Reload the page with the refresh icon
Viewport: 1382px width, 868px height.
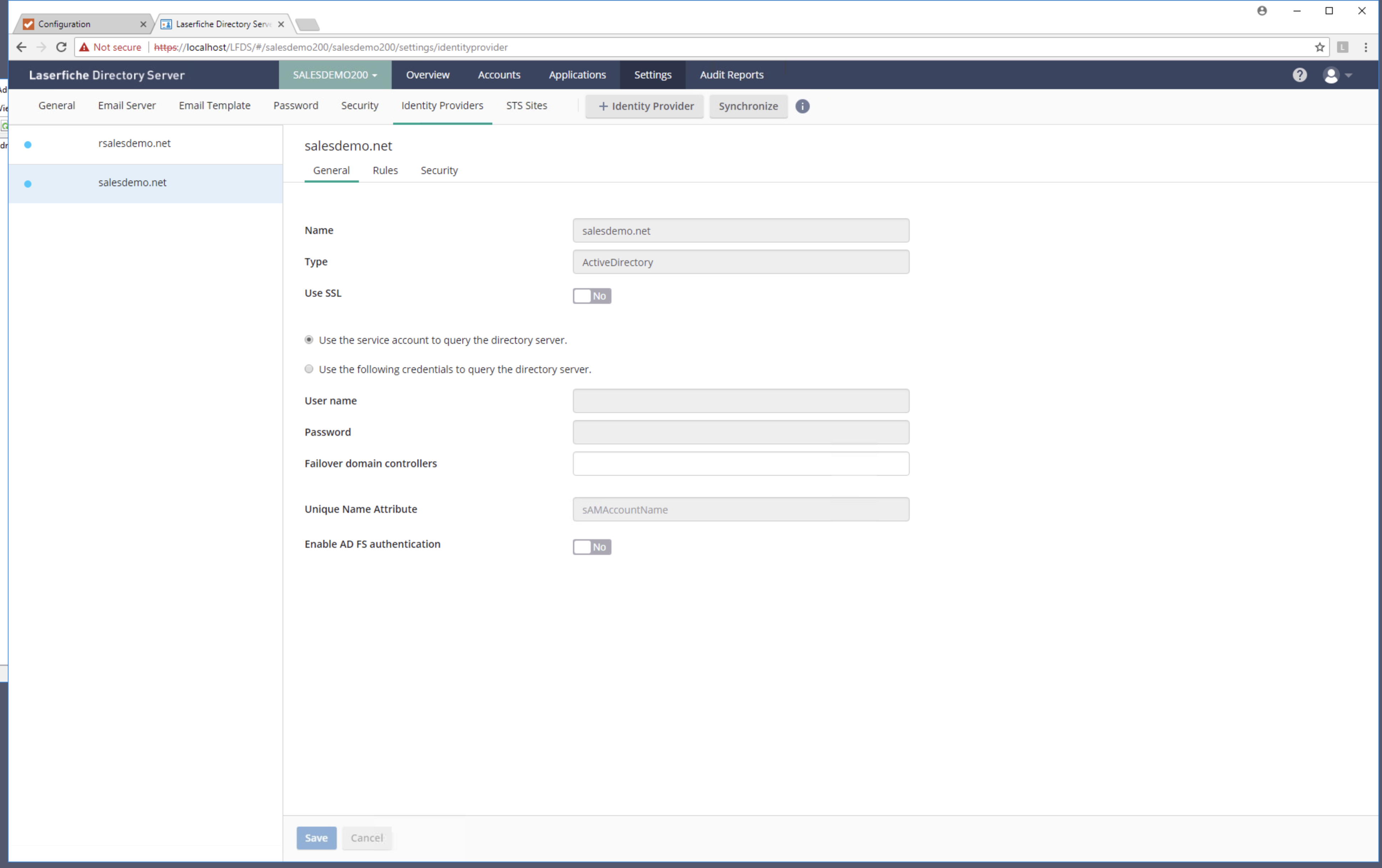click(61, 47)
